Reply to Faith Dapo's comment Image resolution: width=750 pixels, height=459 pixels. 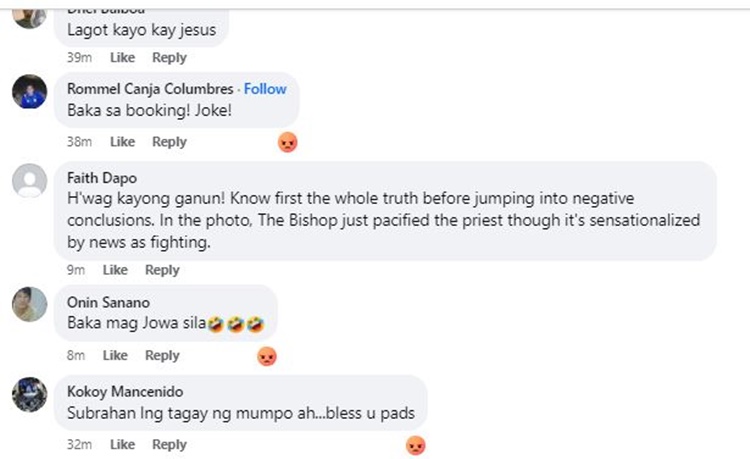pyautogui.click(x=162, y=270)
